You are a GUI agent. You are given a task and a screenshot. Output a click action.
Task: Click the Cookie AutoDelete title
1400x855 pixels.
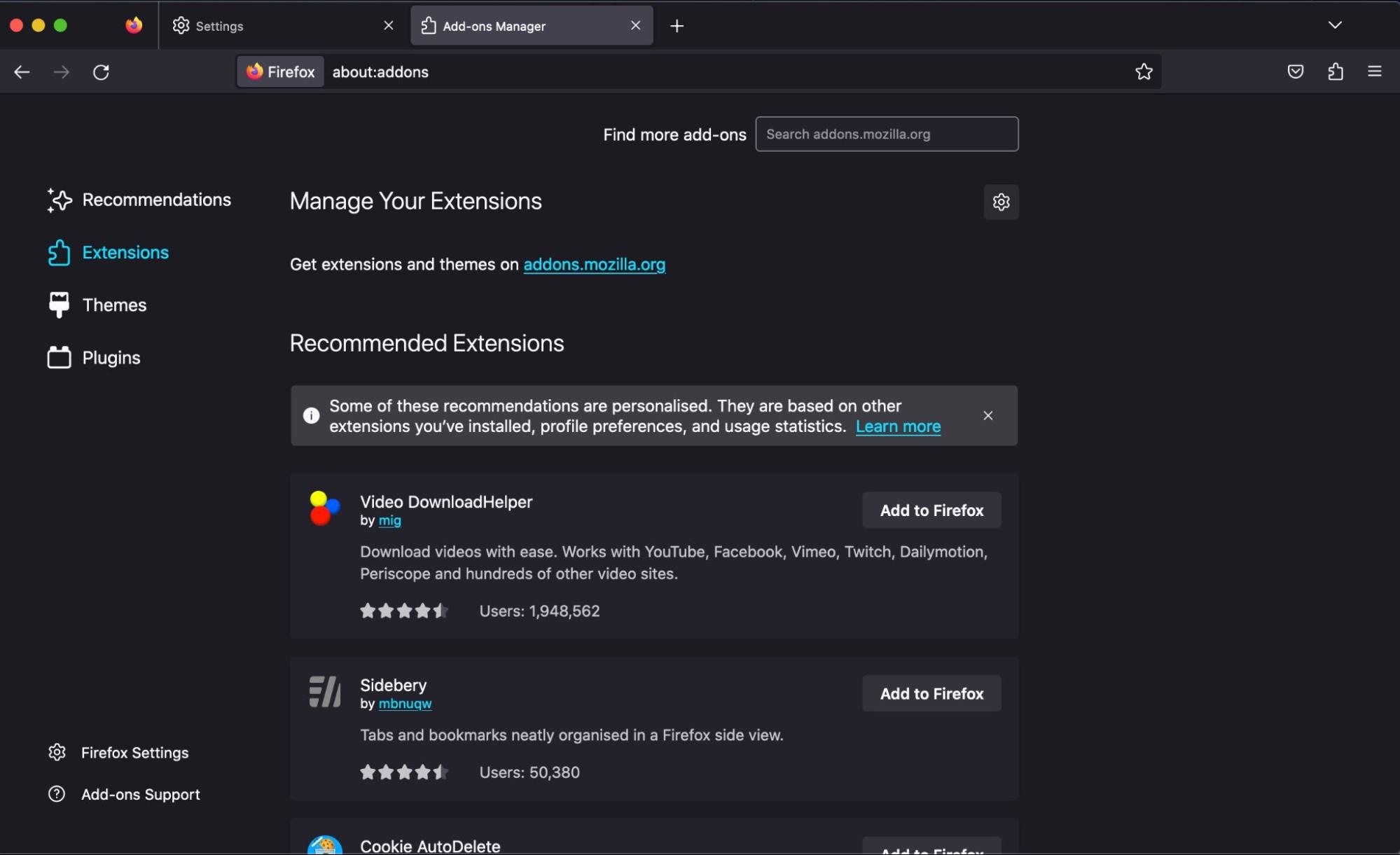(x=430, y=846)
